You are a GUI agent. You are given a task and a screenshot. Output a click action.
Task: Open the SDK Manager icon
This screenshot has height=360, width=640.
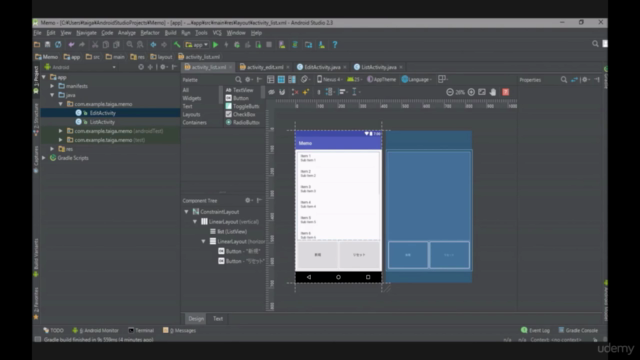[322, 44]
